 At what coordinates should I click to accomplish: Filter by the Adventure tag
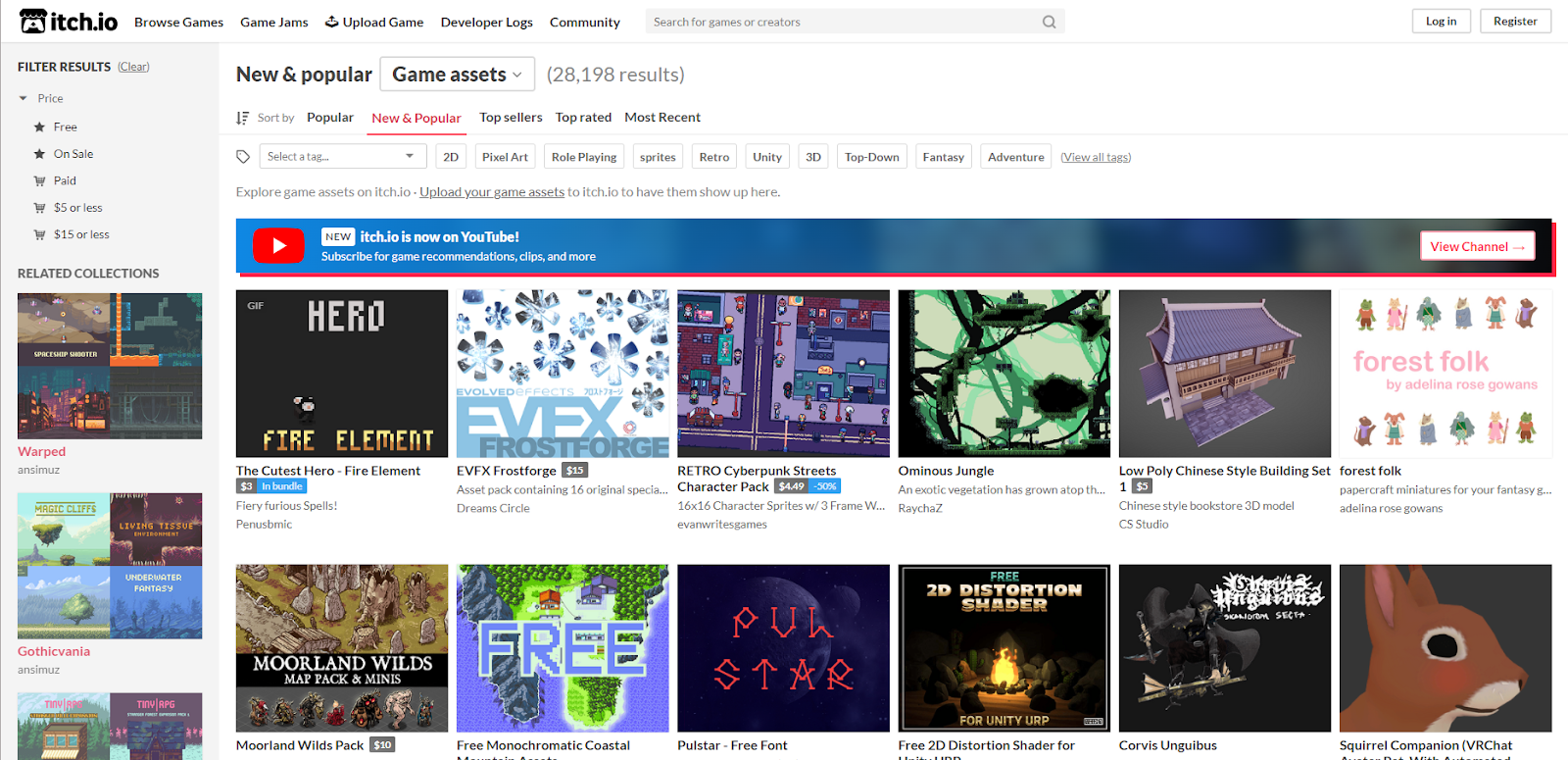tap(1016, 157)
